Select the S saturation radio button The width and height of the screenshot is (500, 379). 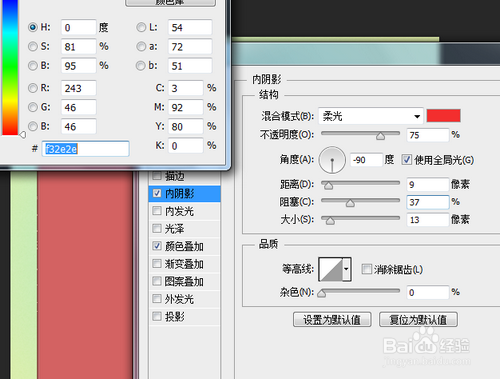click(x=33, y=46)
